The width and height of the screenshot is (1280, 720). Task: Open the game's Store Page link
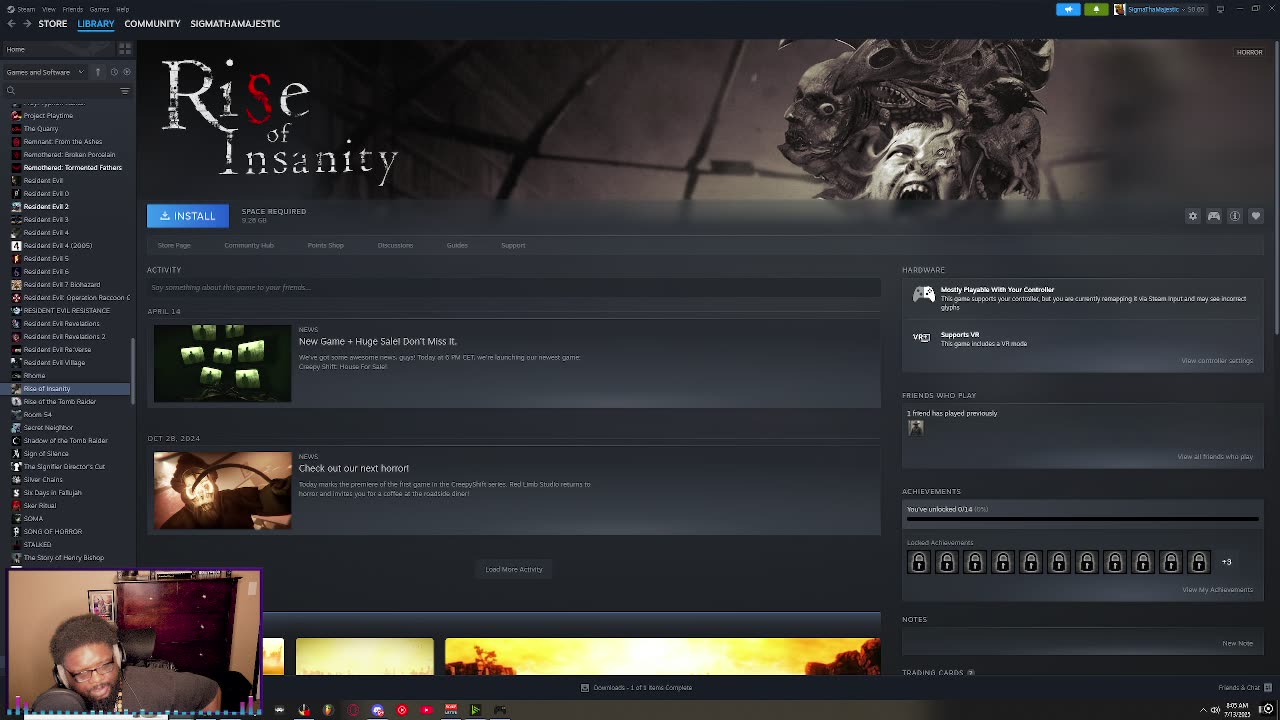point(174,245)
